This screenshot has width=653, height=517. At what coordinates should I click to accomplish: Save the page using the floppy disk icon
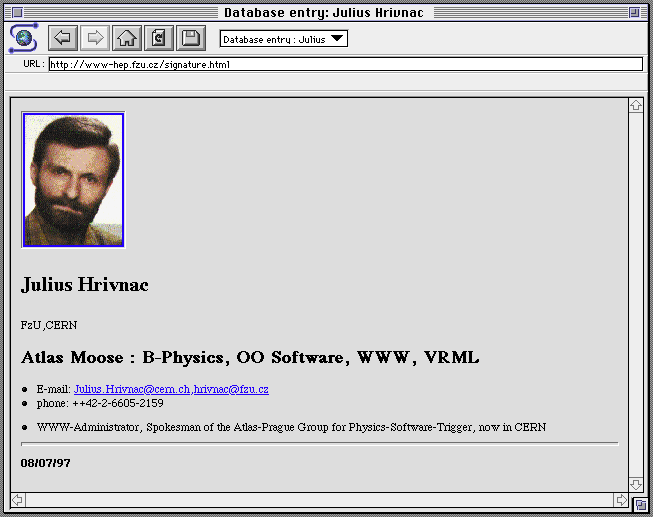click(191, 38)
